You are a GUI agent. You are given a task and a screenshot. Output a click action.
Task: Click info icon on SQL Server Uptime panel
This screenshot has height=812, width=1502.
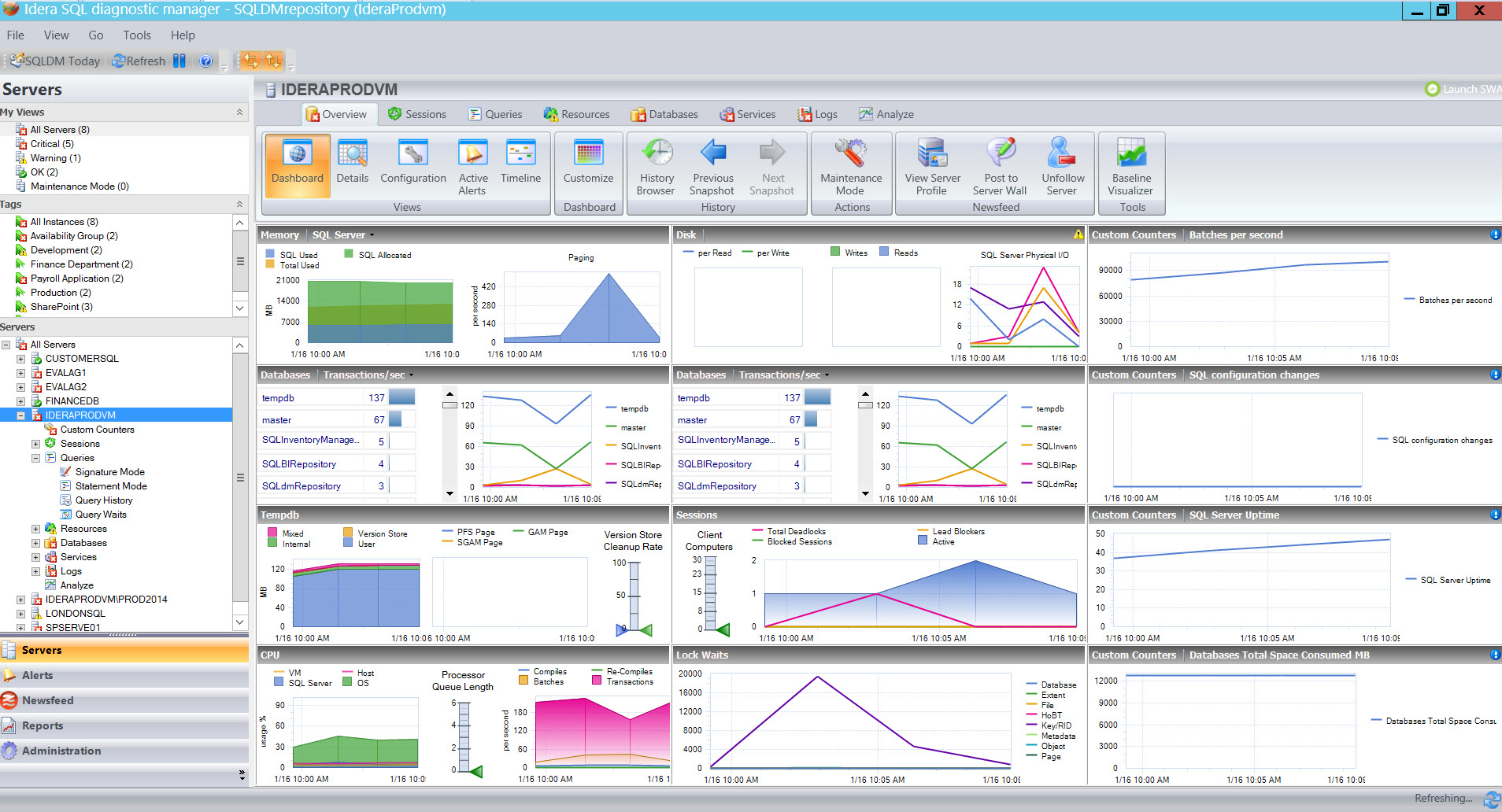point(1494,515)
